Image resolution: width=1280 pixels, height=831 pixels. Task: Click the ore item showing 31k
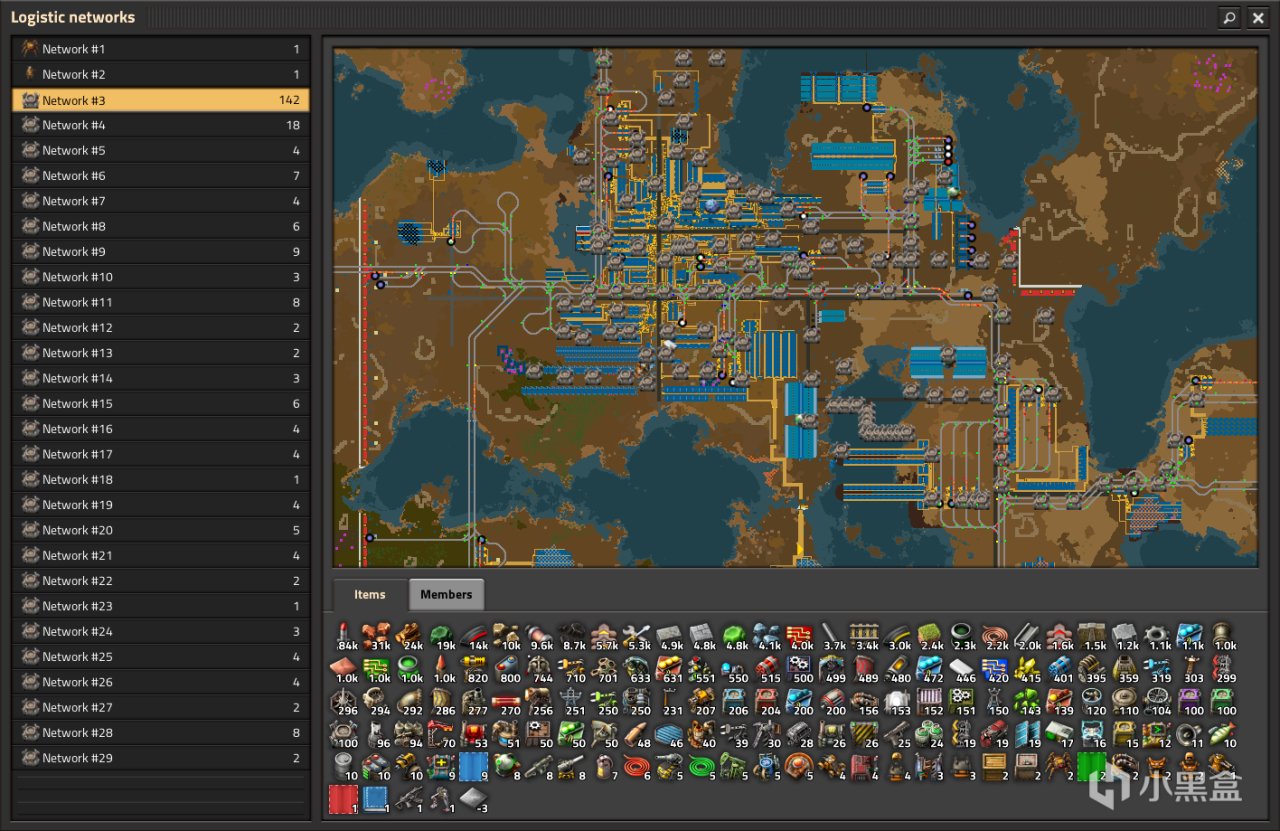click(377, 635)
